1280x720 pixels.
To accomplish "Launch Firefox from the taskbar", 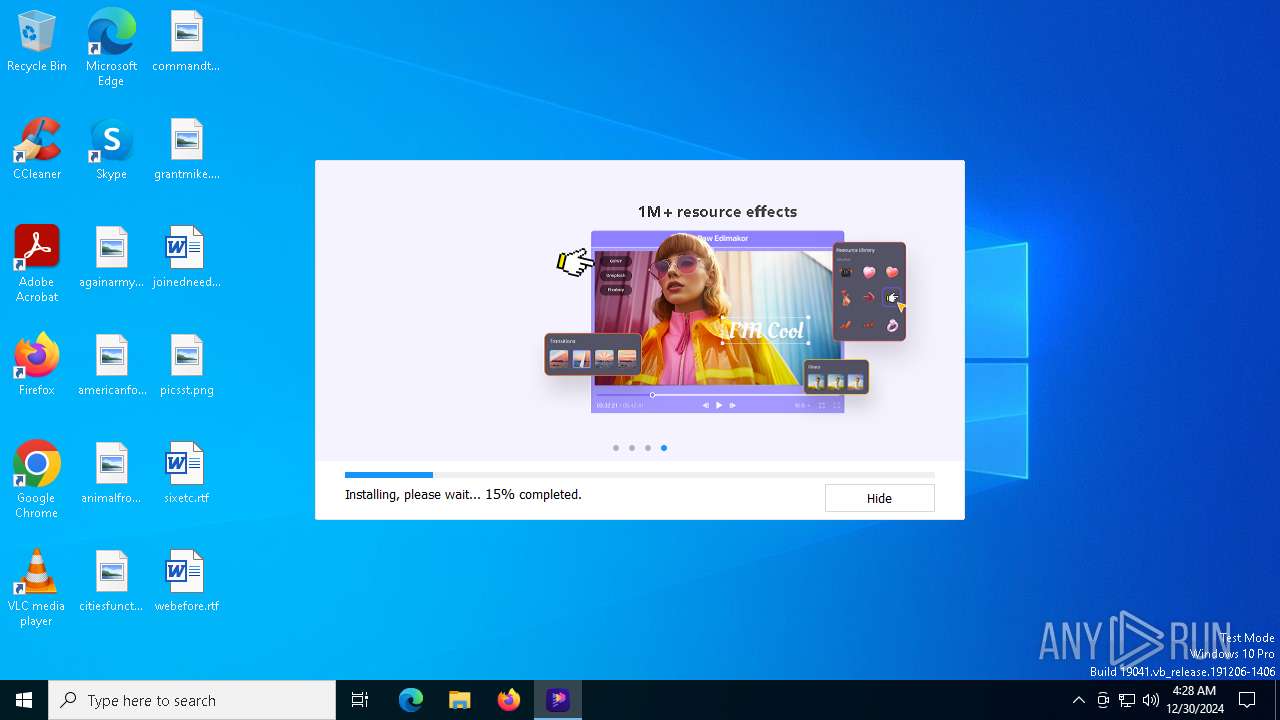I will (509, 700).
